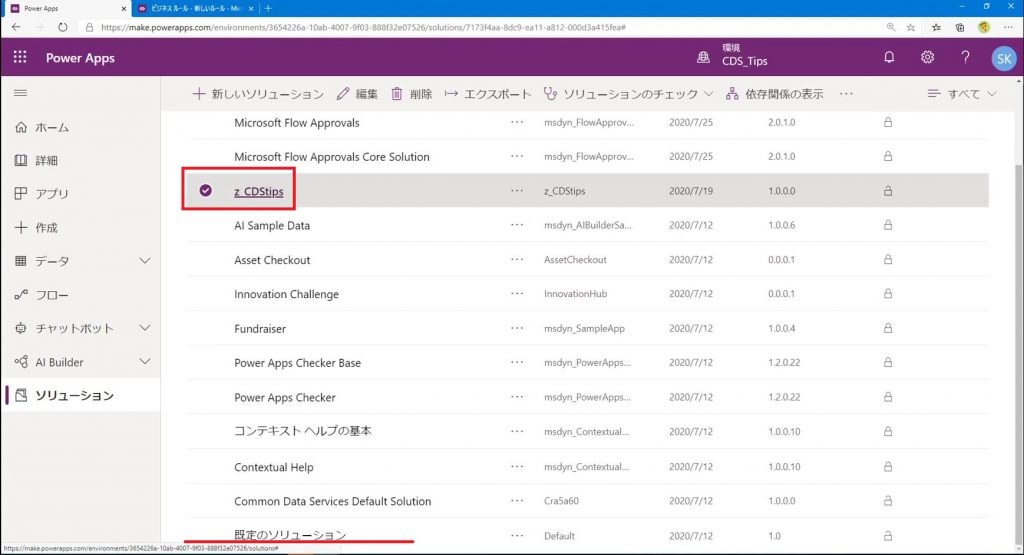
Task: Click 編集 in the command bar
Action: (x=357, y=94)
